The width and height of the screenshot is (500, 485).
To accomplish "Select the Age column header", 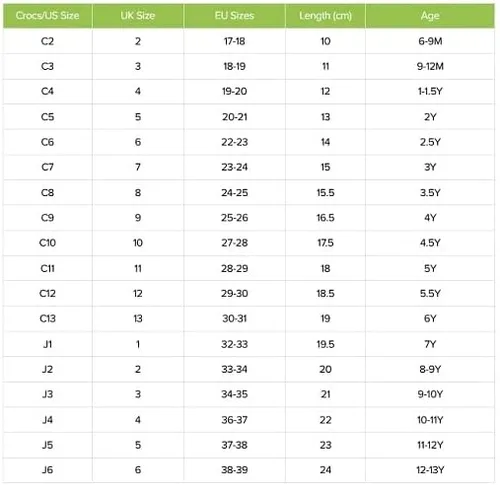I will [x=430, y=16].
